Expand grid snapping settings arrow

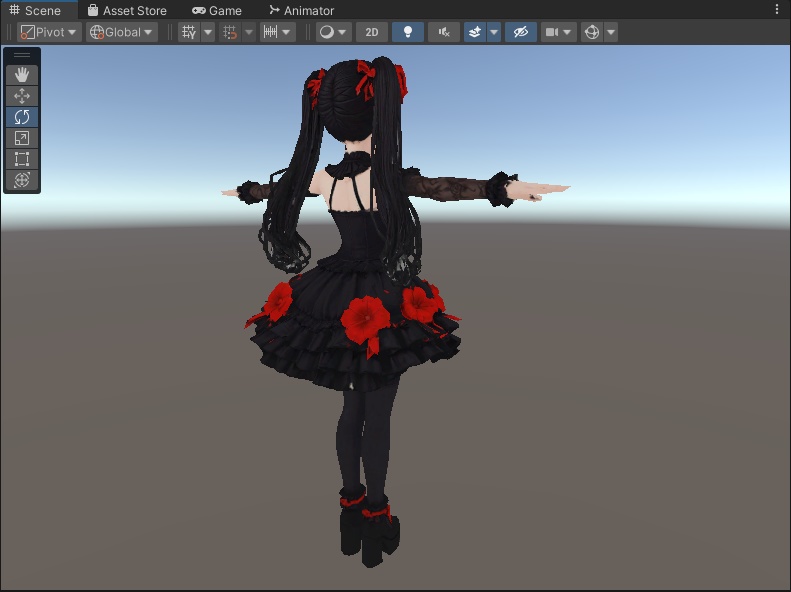[249, 32]
